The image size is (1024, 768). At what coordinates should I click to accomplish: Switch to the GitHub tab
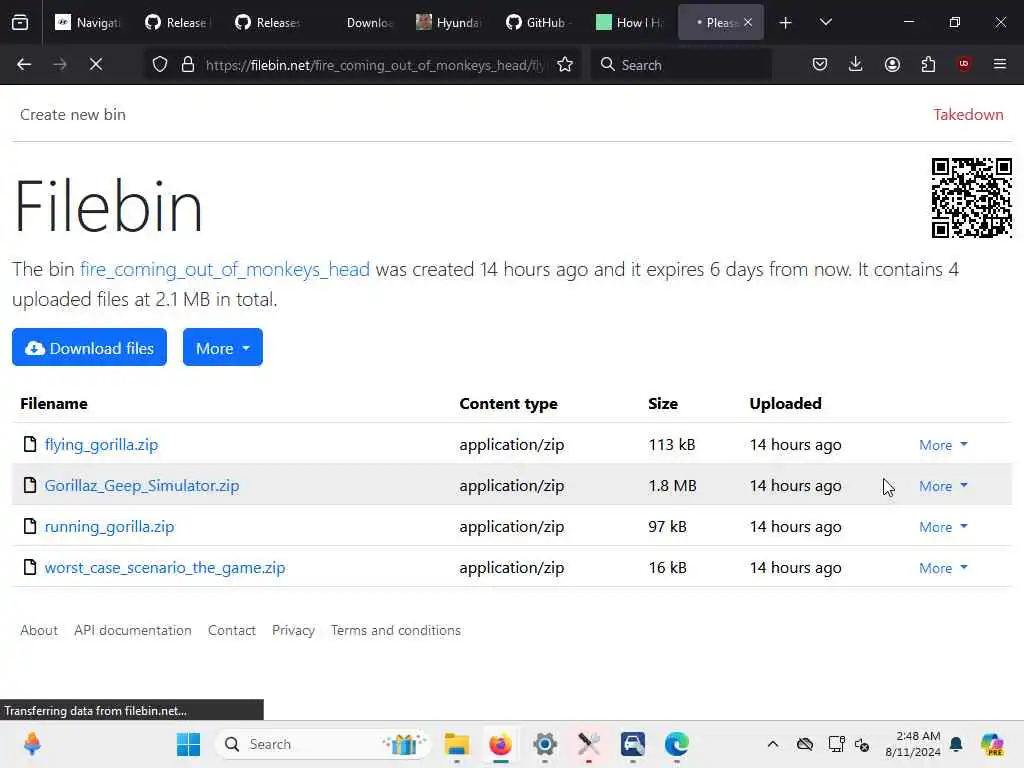point(539,22)
